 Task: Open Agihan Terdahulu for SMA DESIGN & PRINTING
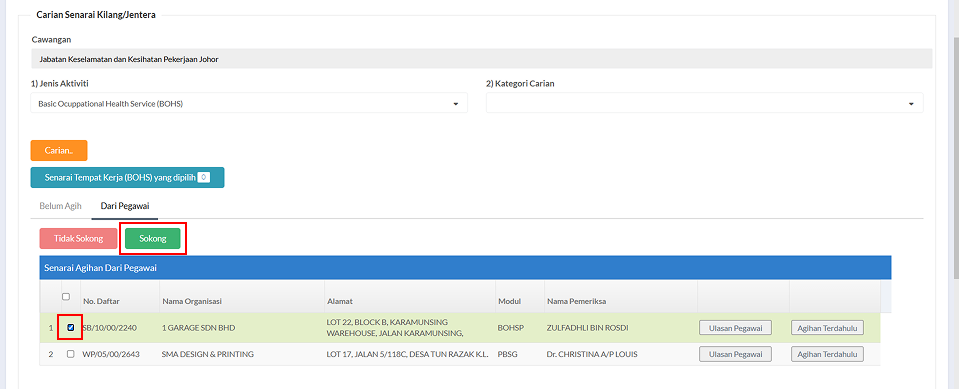827,354
